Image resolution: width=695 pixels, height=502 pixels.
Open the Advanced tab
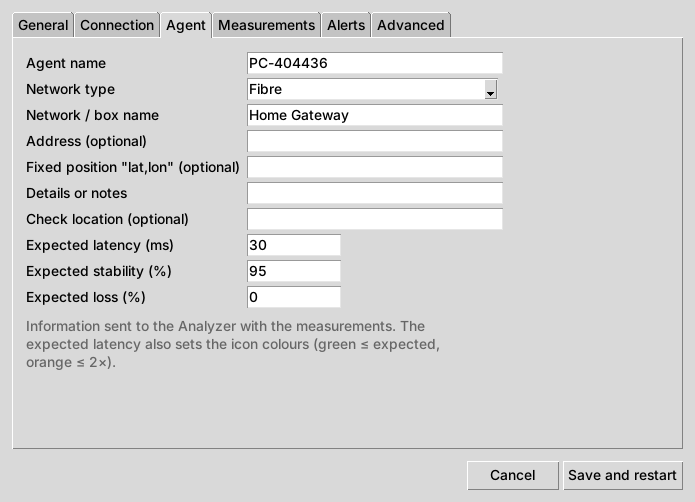point(411,25)
